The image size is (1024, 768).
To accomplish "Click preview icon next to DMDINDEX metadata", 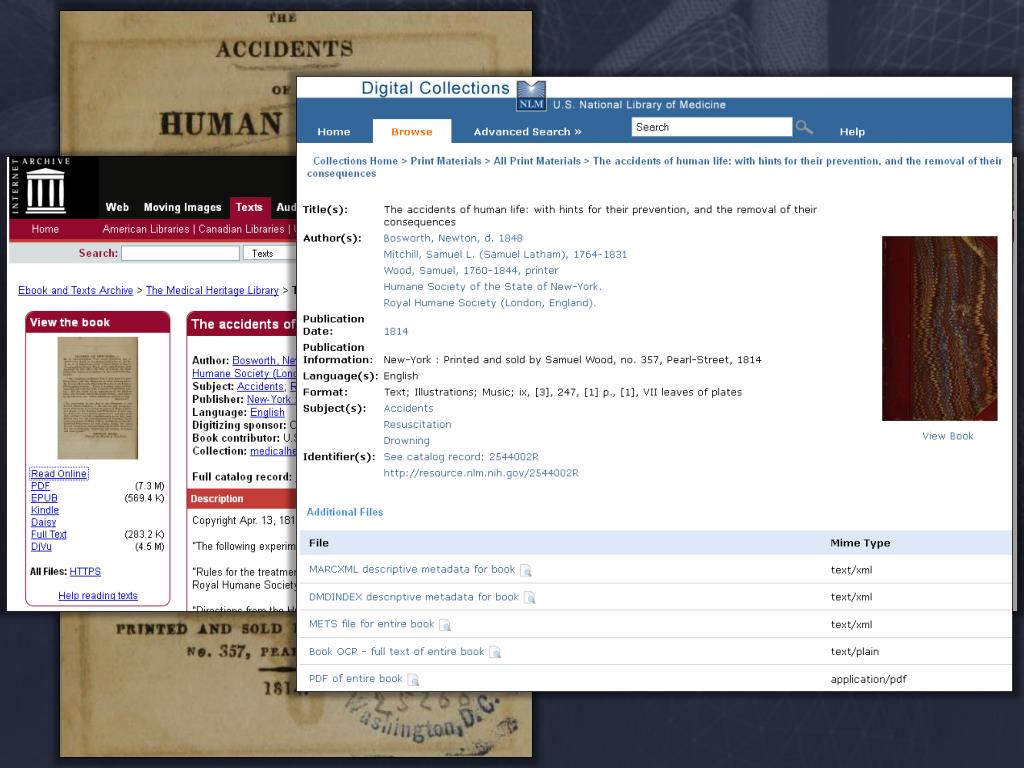I will (530, 598).
